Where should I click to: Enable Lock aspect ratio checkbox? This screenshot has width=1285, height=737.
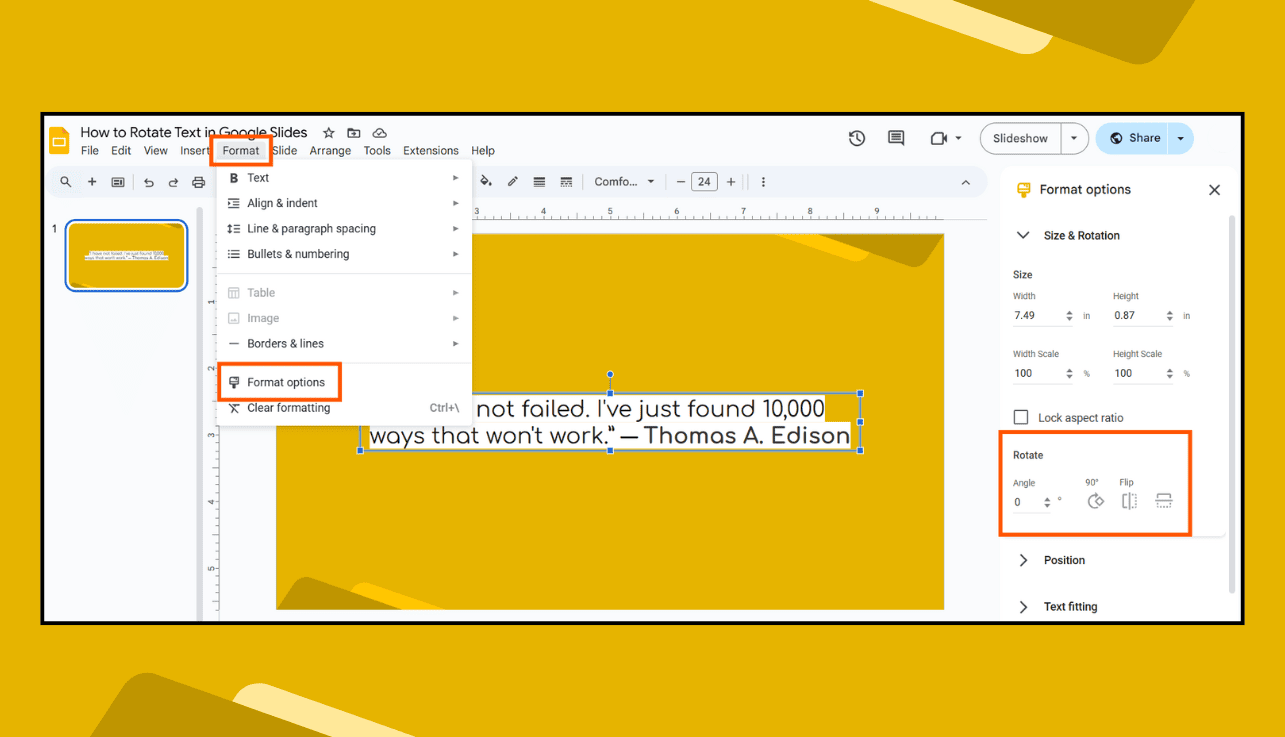click(x=1021, y=417)
